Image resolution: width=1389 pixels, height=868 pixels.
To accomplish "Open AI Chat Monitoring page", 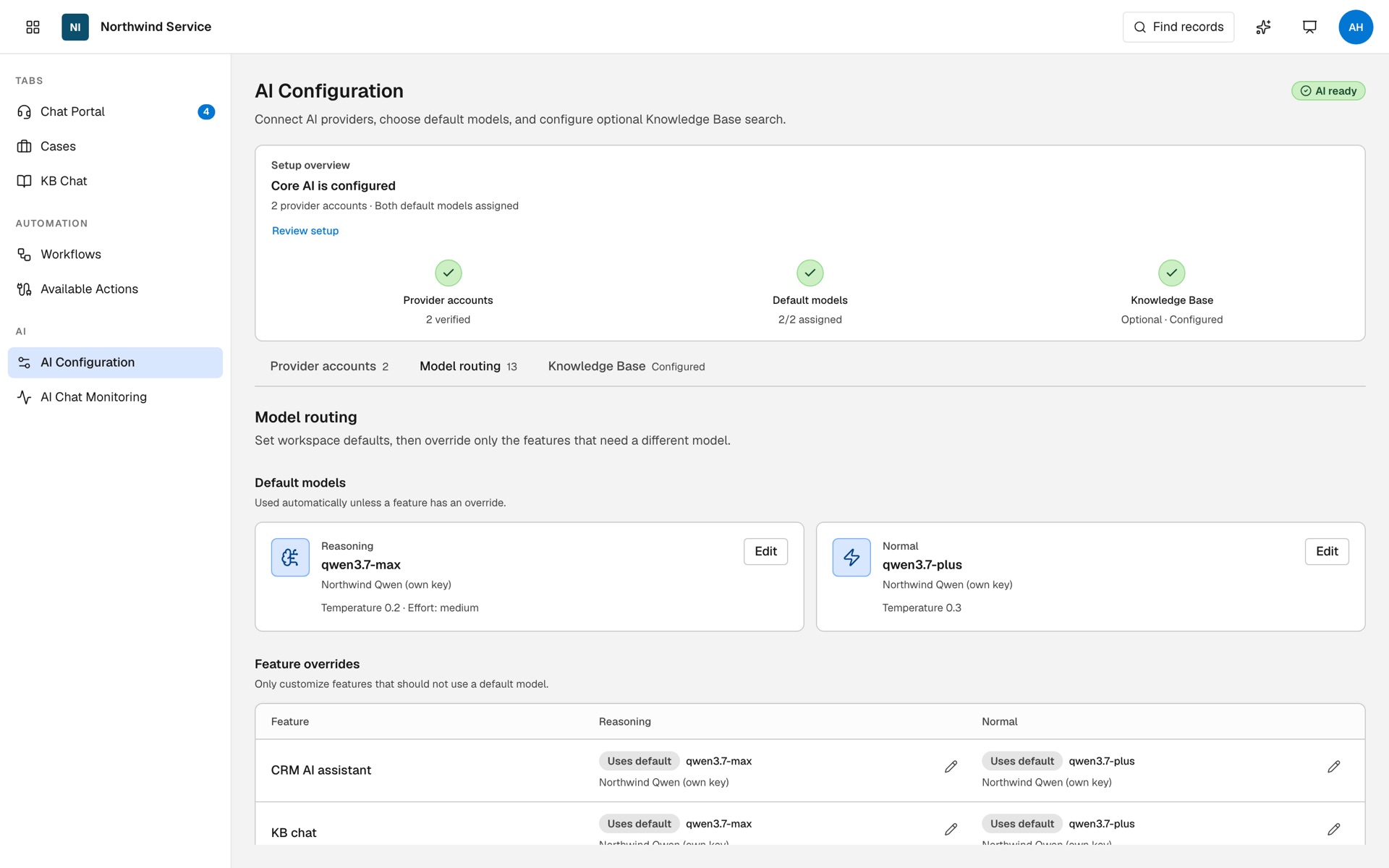I will coord(115,397).
